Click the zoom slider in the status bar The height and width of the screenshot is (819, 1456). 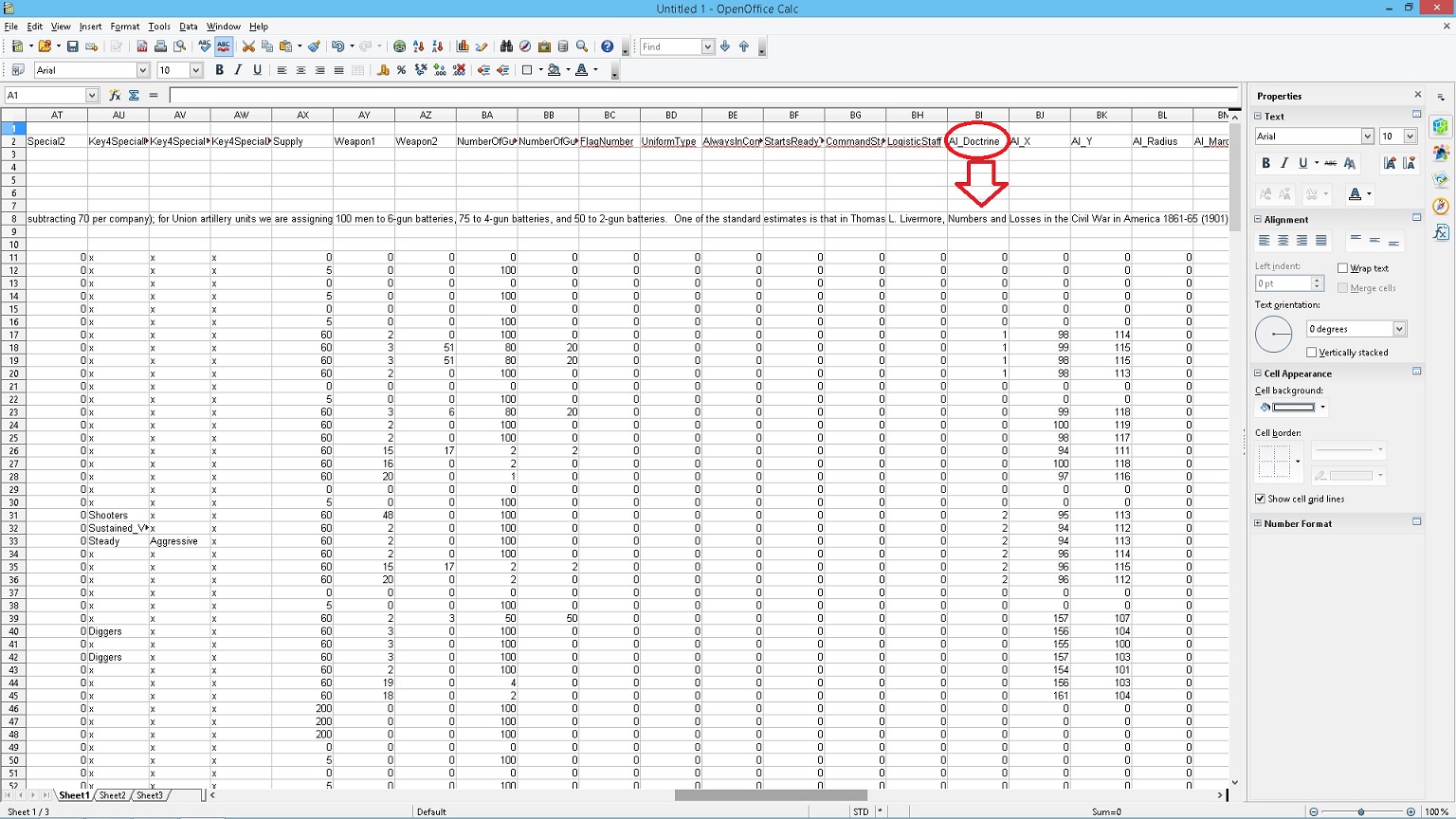pyautogui.click(x=1361, y=811)
